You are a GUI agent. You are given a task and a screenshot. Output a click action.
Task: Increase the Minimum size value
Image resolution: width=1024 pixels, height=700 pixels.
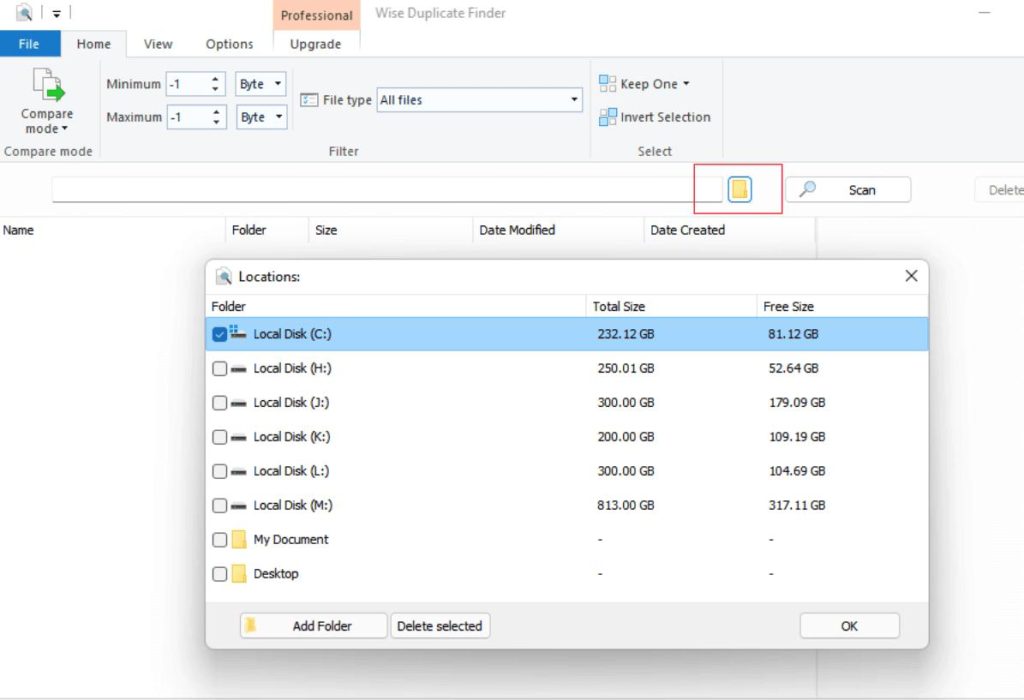click(215, 79)
